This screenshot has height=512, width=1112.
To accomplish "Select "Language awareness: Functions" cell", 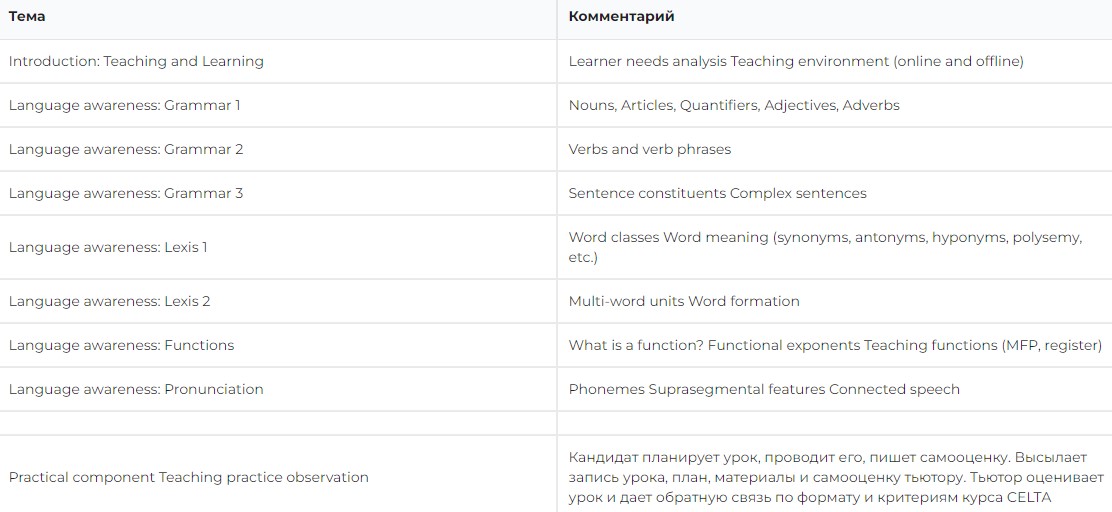I will [121, 345].
